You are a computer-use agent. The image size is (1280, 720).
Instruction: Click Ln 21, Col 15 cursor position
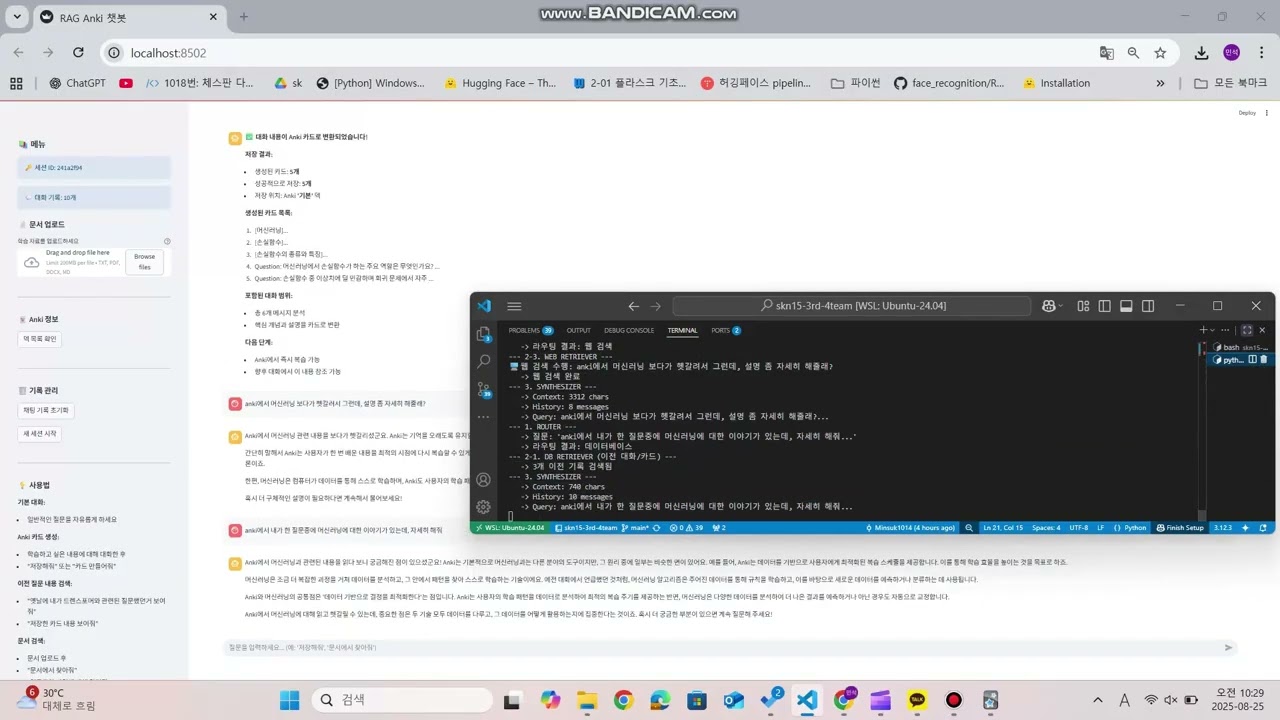[1003, 527]
